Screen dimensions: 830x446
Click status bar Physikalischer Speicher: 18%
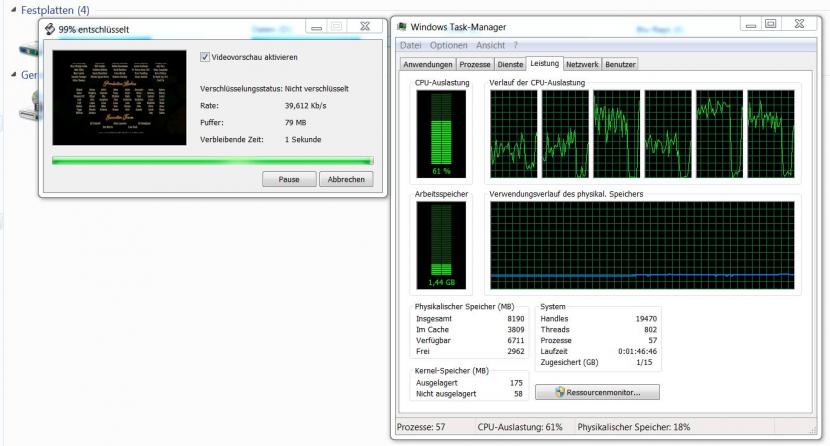click(x=634, y=427)
